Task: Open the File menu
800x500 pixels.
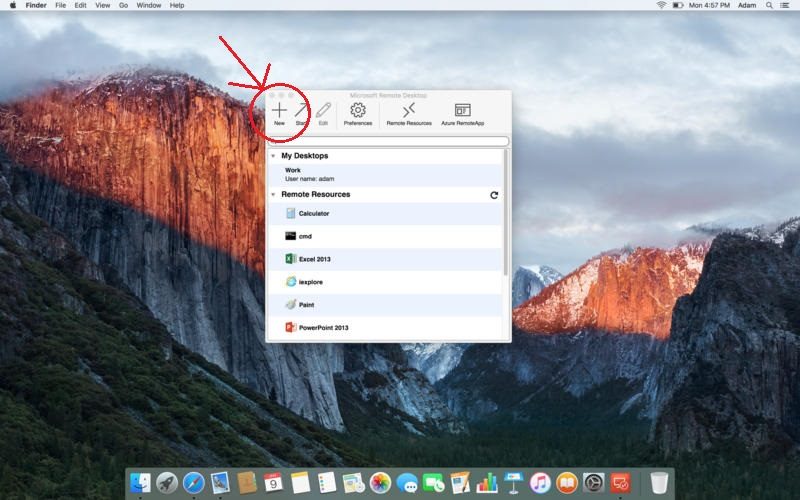Action: 60,5
